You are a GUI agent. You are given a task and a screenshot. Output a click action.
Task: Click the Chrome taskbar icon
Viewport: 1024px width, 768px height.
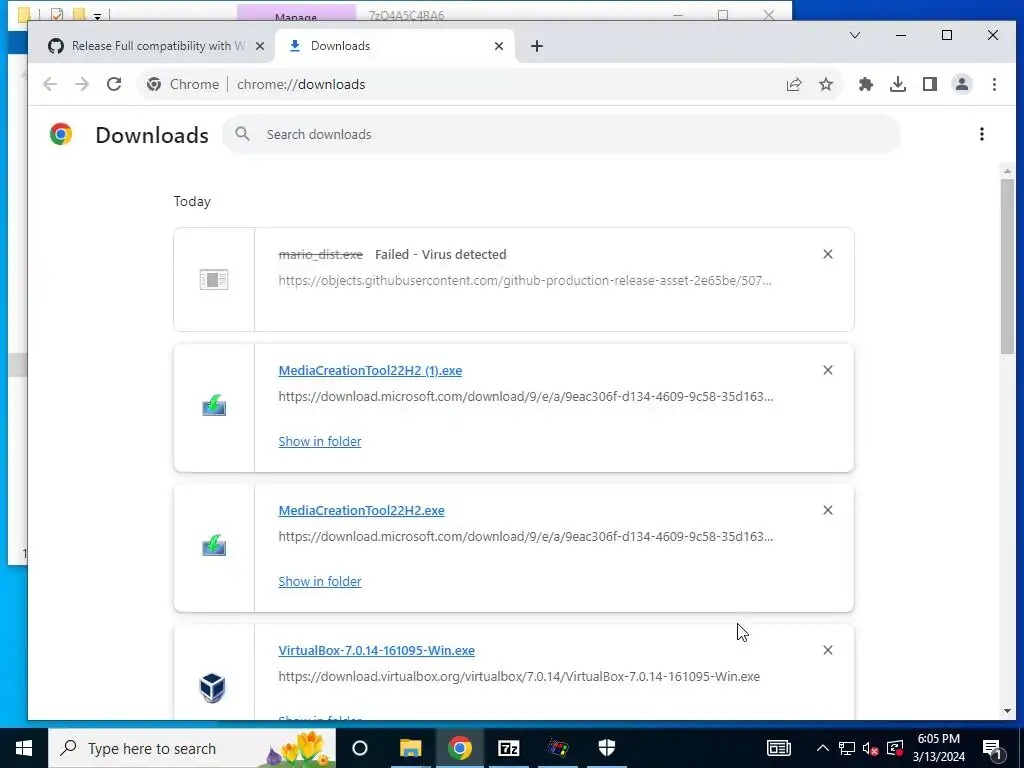click(459, 748)
